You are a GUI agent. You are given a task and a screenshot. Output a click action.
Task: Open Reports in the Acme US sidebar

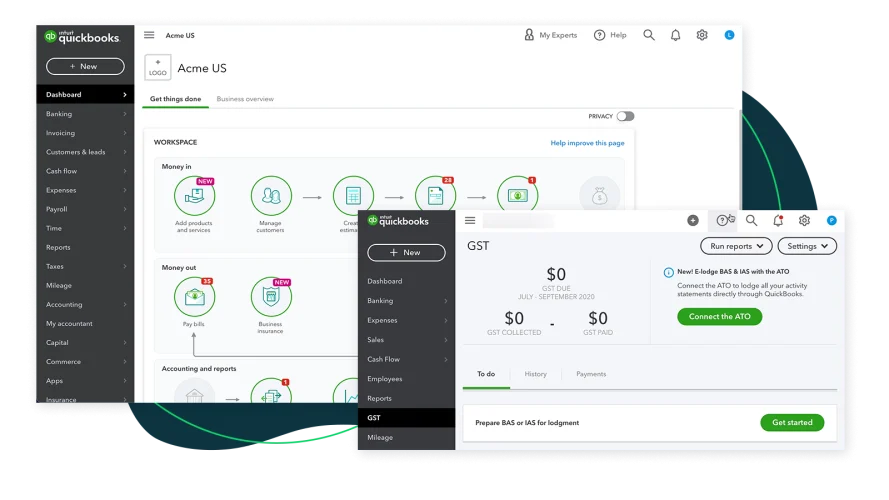point(85,248)
